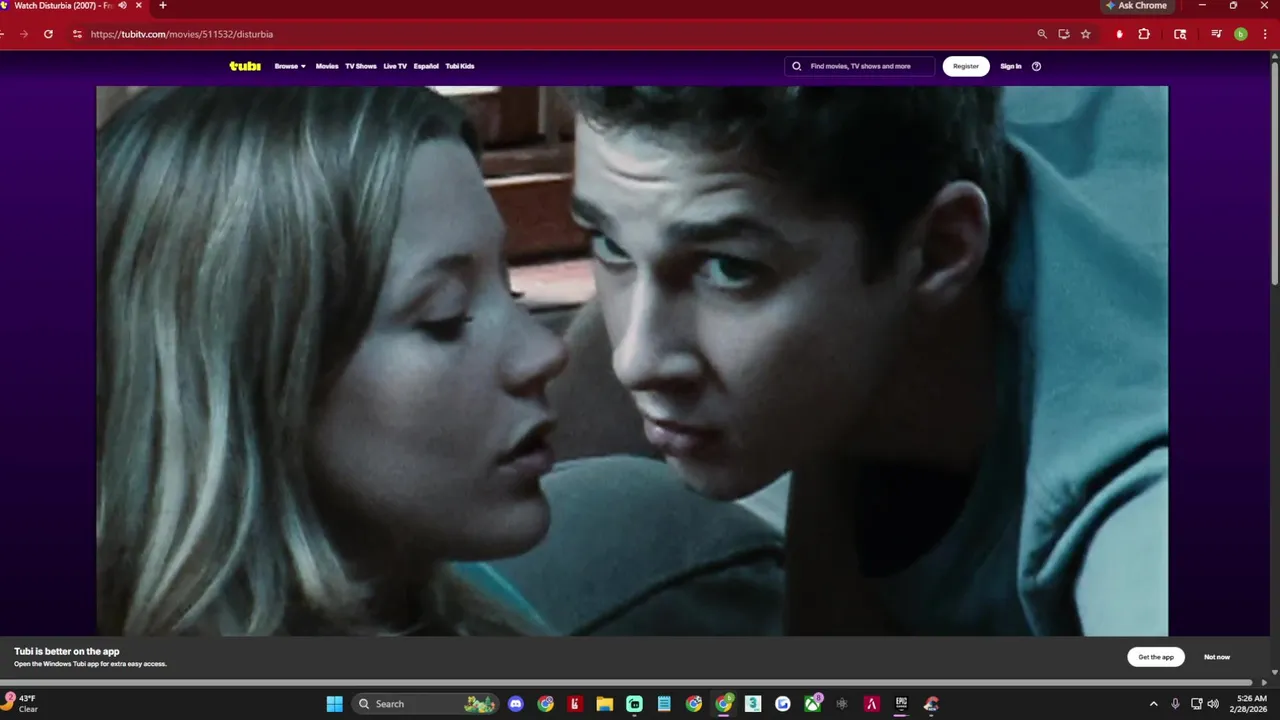Reload the page
The width and height of the screenshot is (1280, 720).
tap(48, 34)
